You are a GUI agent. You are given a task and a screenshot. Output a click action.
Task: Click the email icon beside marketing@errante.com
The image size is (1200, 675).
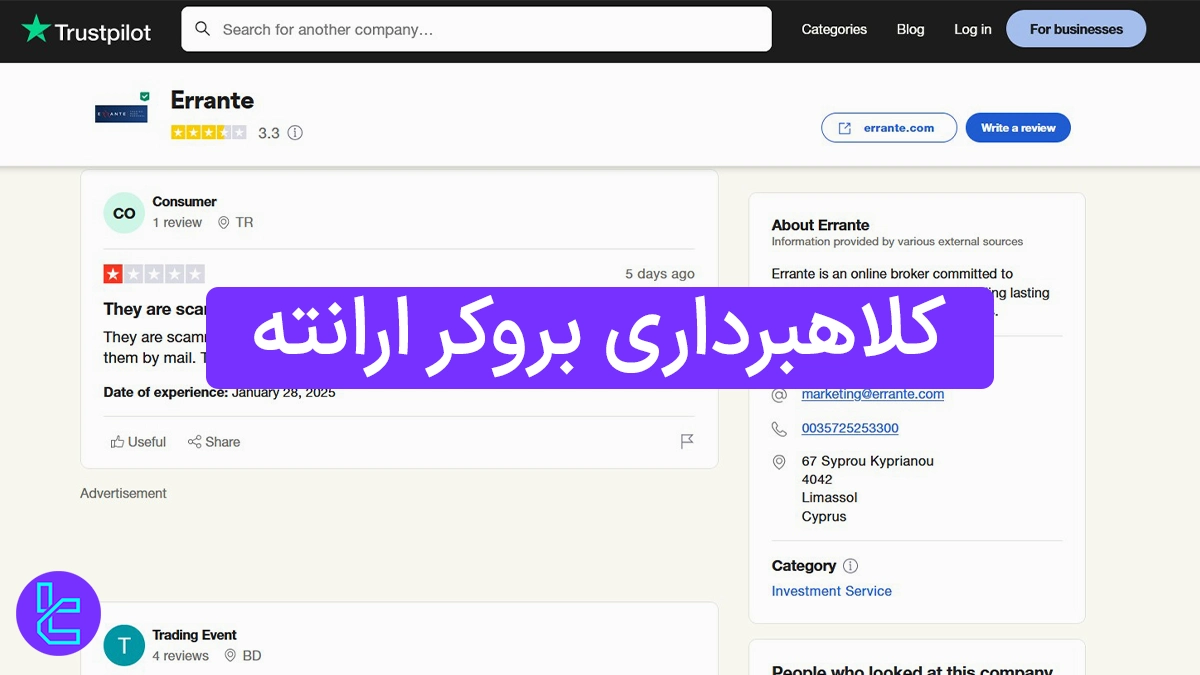coord(779,394)
